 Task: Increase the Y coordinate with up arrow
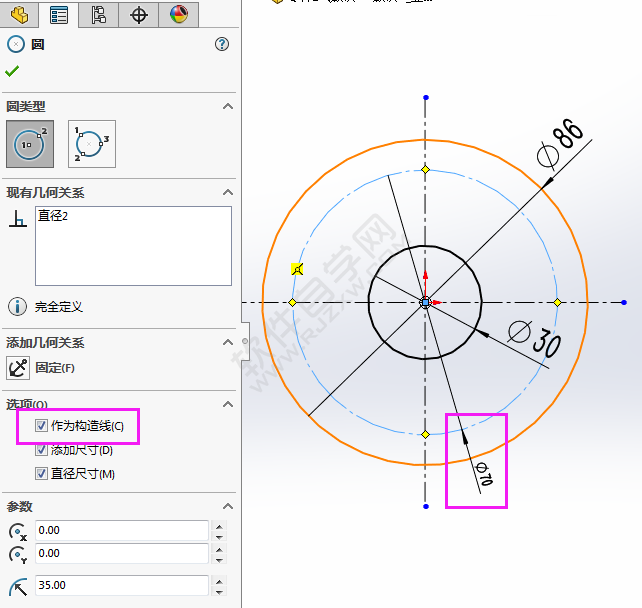click(x=219, y=549)
